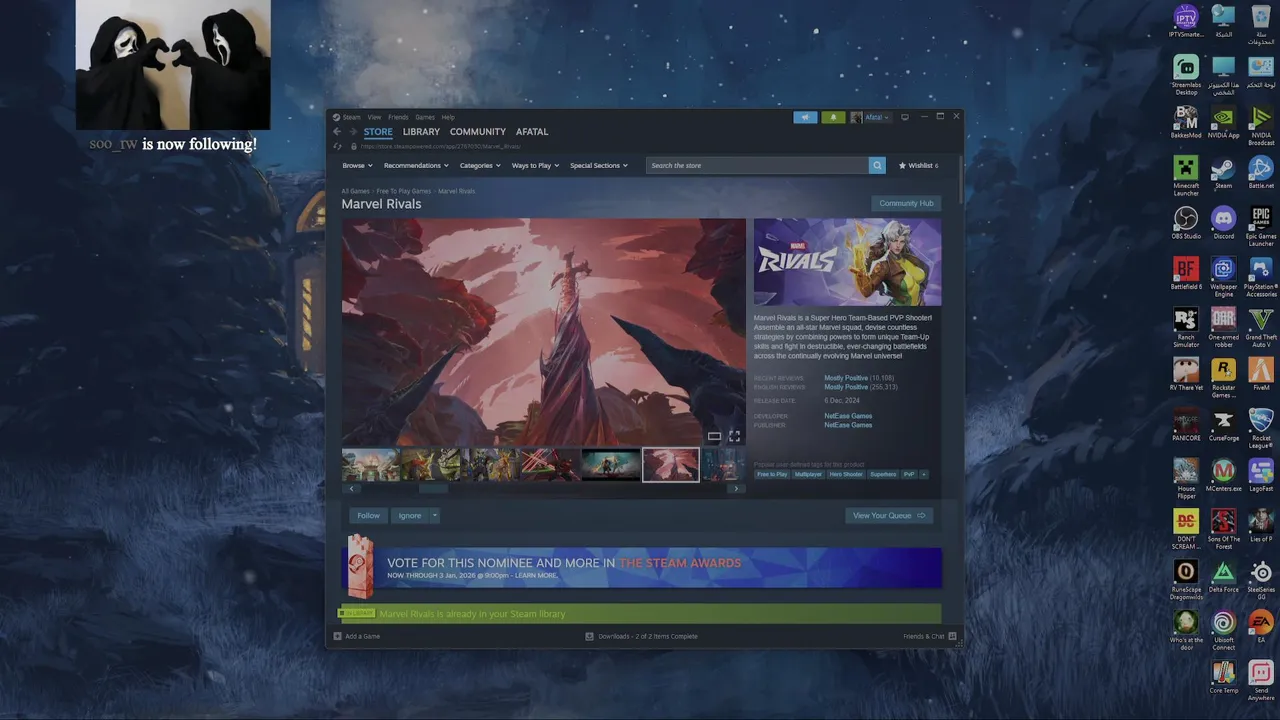Launch BakkesMod desktop shortcut
Image resolution: width=1280 pixels, height=720 pixels.
pyautogui.click(x=1186, y=121)
